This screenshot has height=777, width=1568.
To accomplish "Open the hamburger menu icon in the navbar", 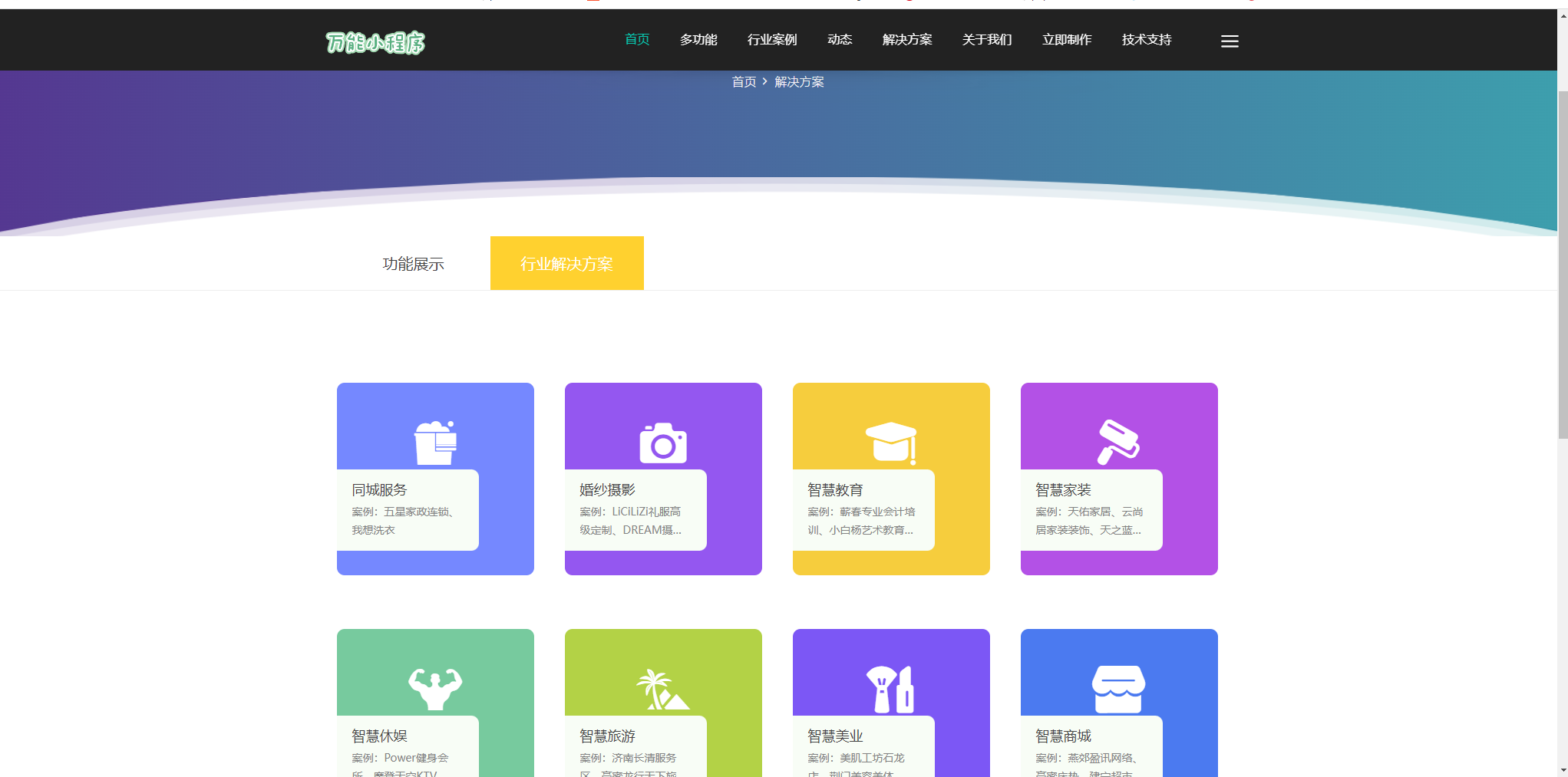I will 1230,41.
